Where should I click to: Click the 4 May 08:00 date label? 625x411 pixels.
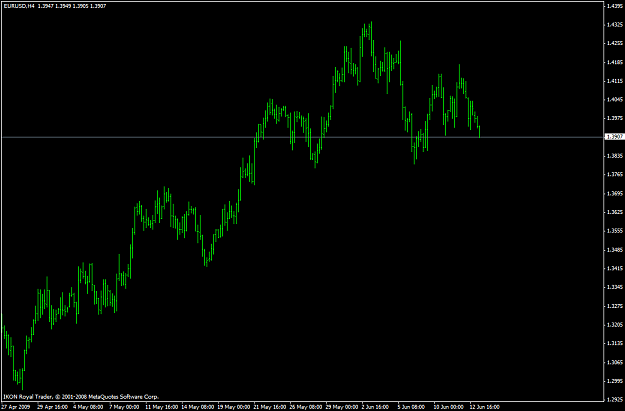point(88,407)
